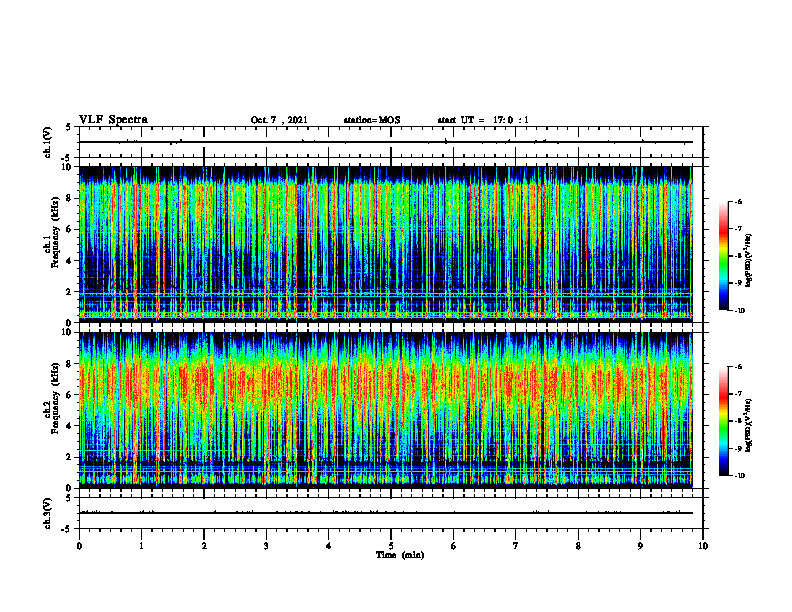Image resolution: width=792 pixels, height=612 pixels.
Task: Click the "-6" label on the ch.2 color bar
Action: 738,367
